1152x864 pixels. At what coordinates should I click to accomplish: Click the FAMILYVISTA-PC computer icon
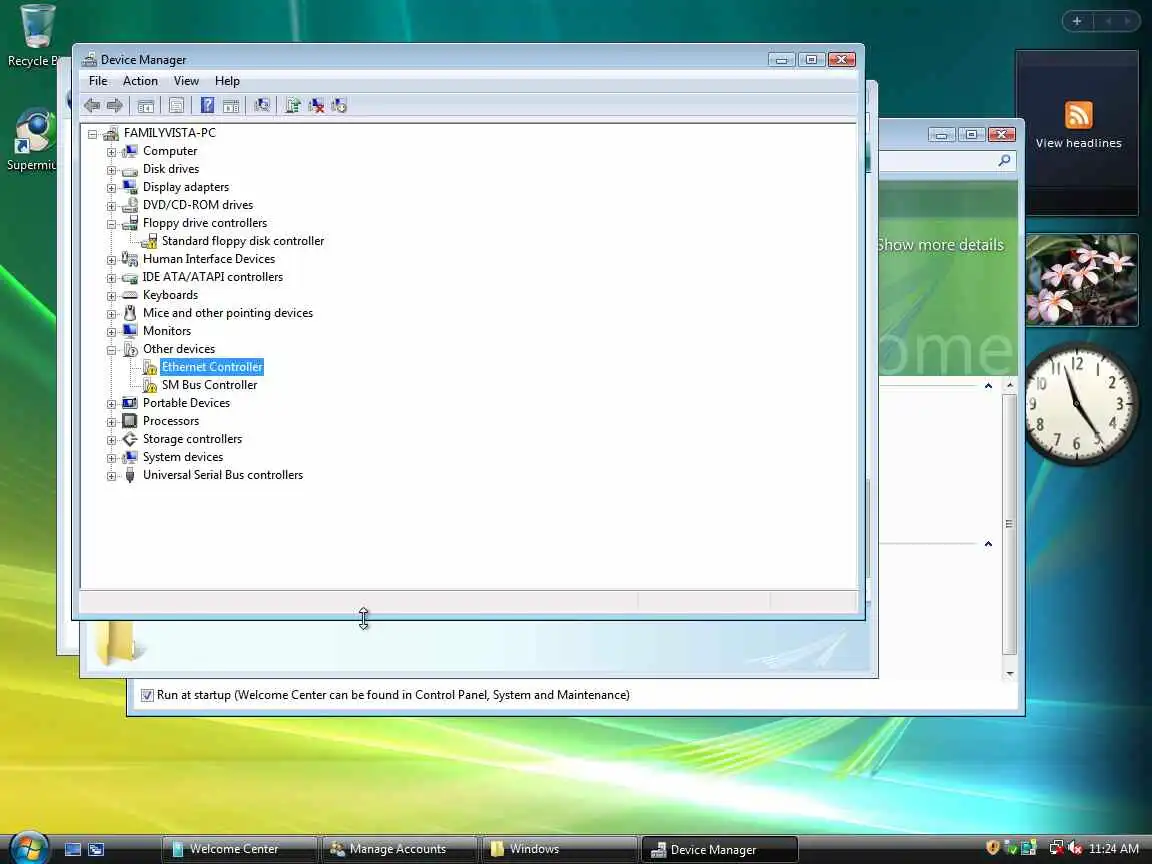[112, 133]
